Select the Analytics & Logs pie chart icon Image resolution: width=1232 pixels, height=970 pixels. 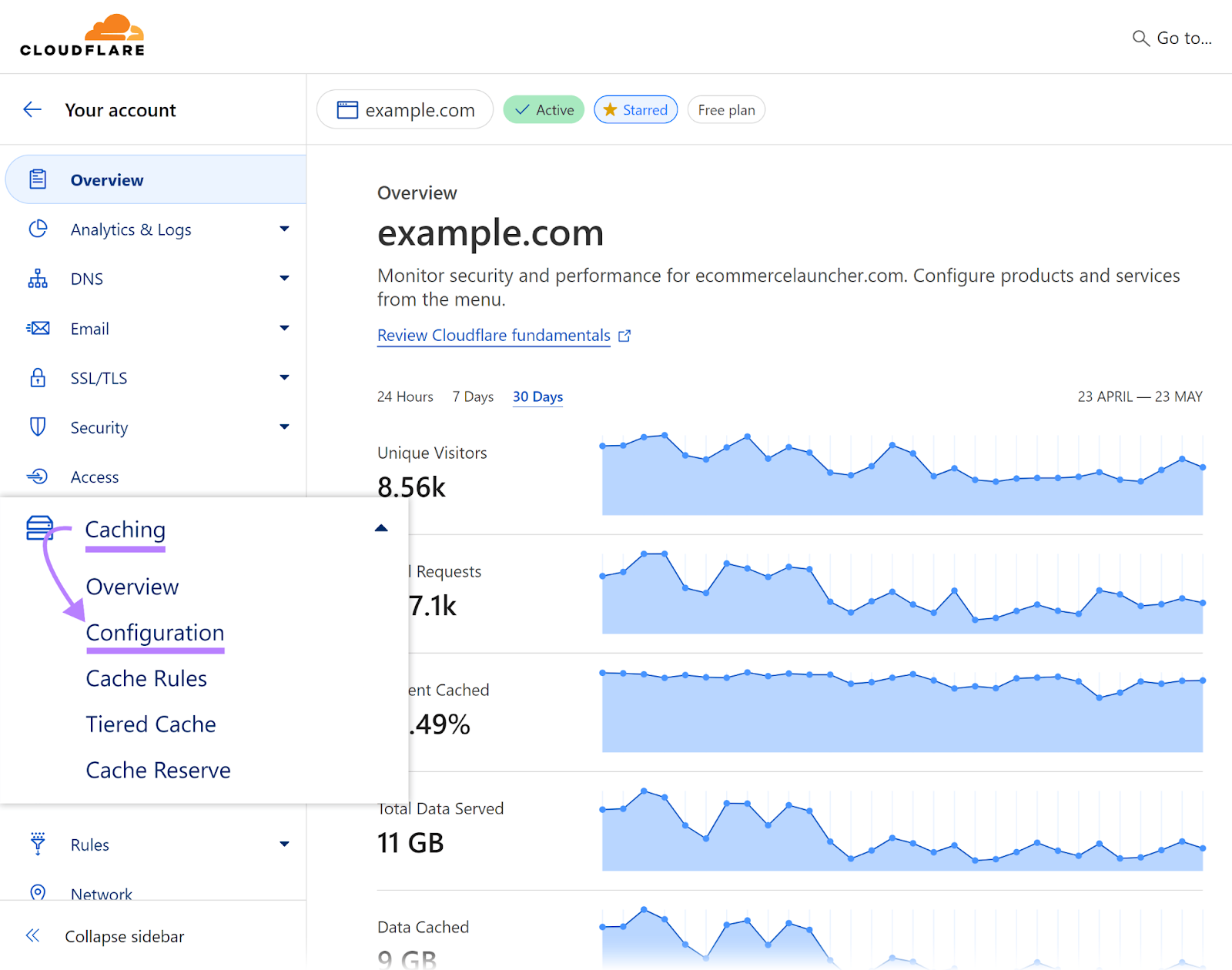click(x=38, y=229)
